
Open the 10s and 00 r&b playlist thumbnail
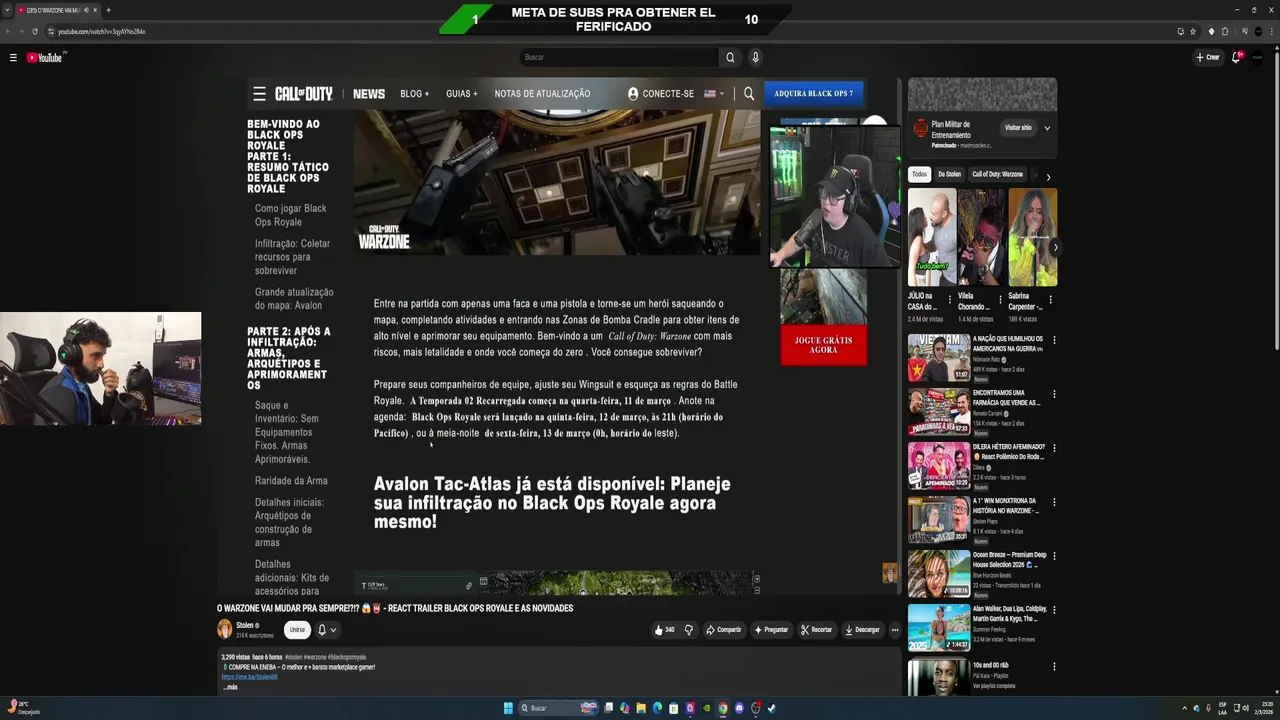pyautogui.click(x=938, y=678)
